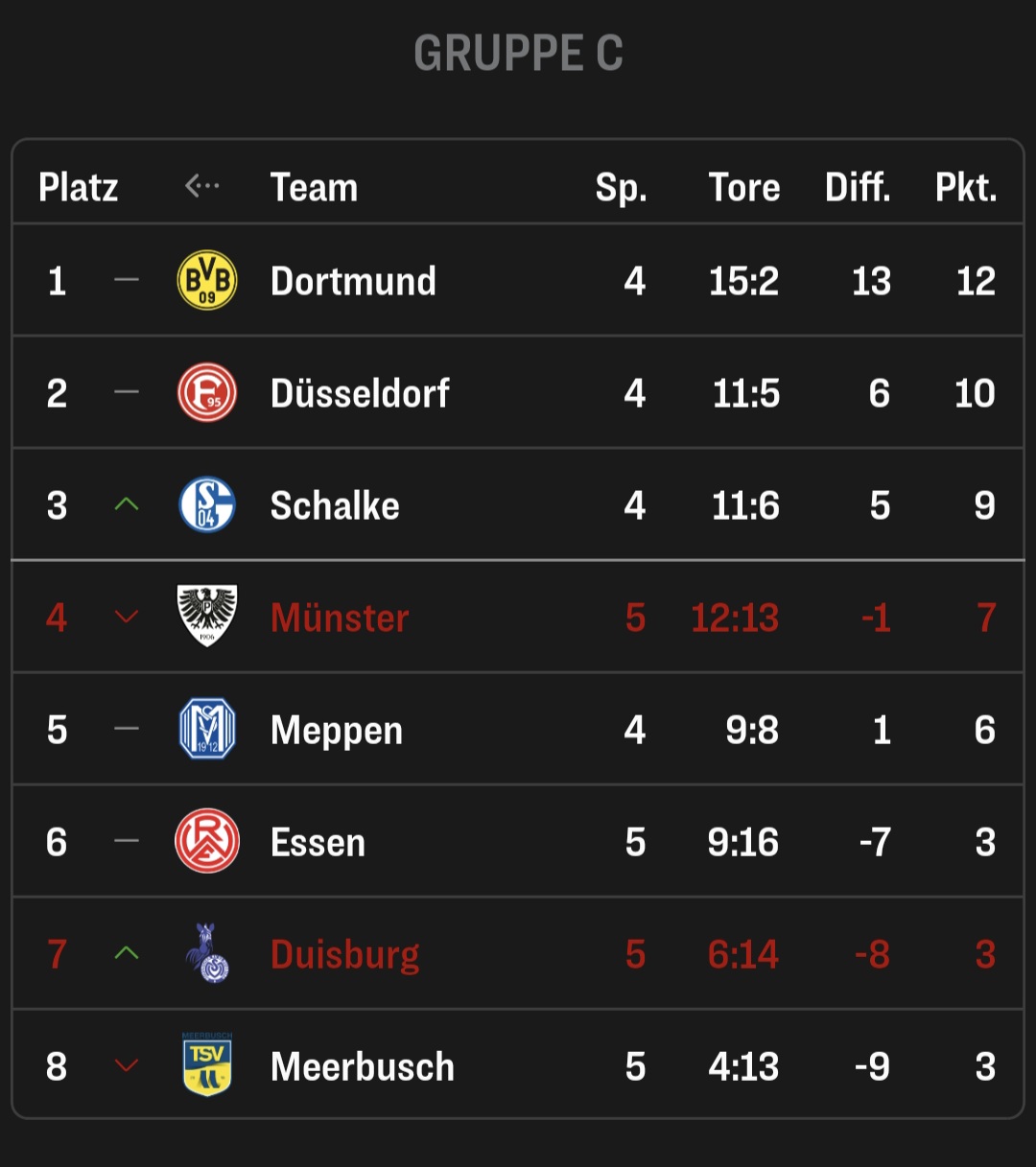Image resolution: width=1036 pixels, height=1167 pixels.
Task: Click the SV Meppen club logo
Action: coord(207,729)
